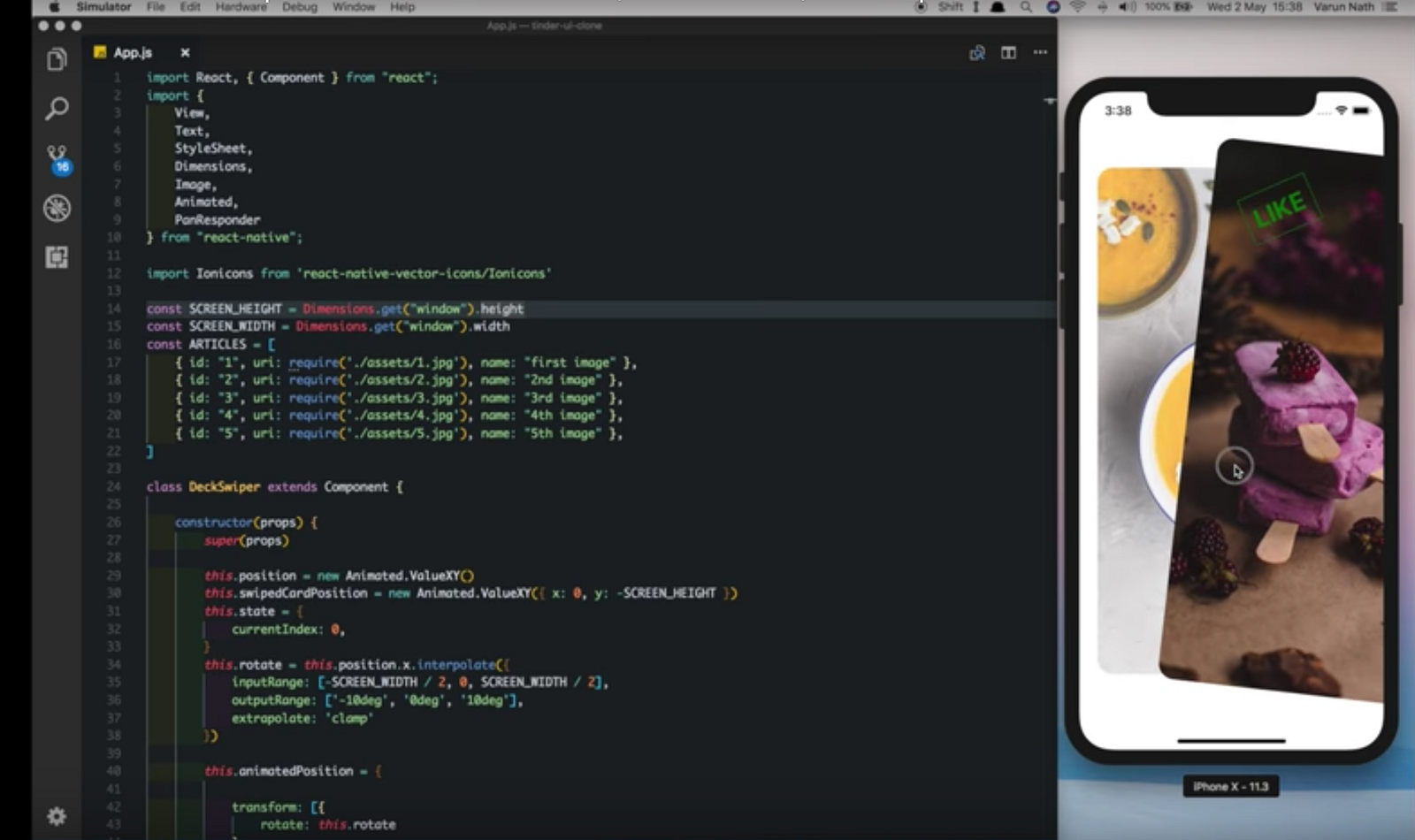The image size is (1415, 840).
Task: Click the Siri icon in menu bar
Action: click(x=1052, y=7)
